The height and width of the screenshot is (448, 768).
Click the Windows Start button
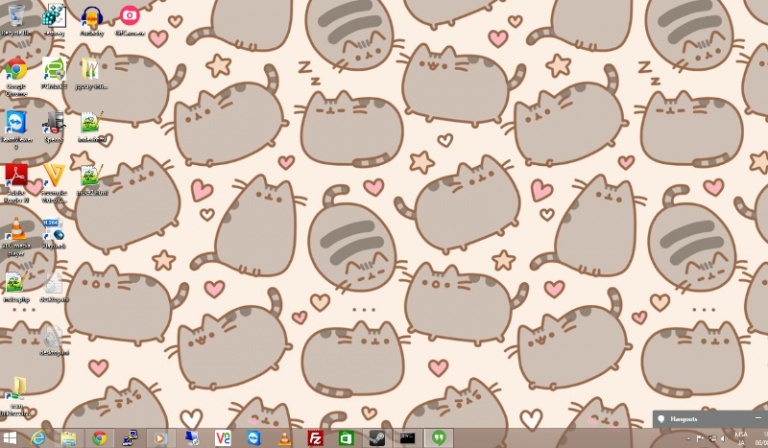point(11,438)
